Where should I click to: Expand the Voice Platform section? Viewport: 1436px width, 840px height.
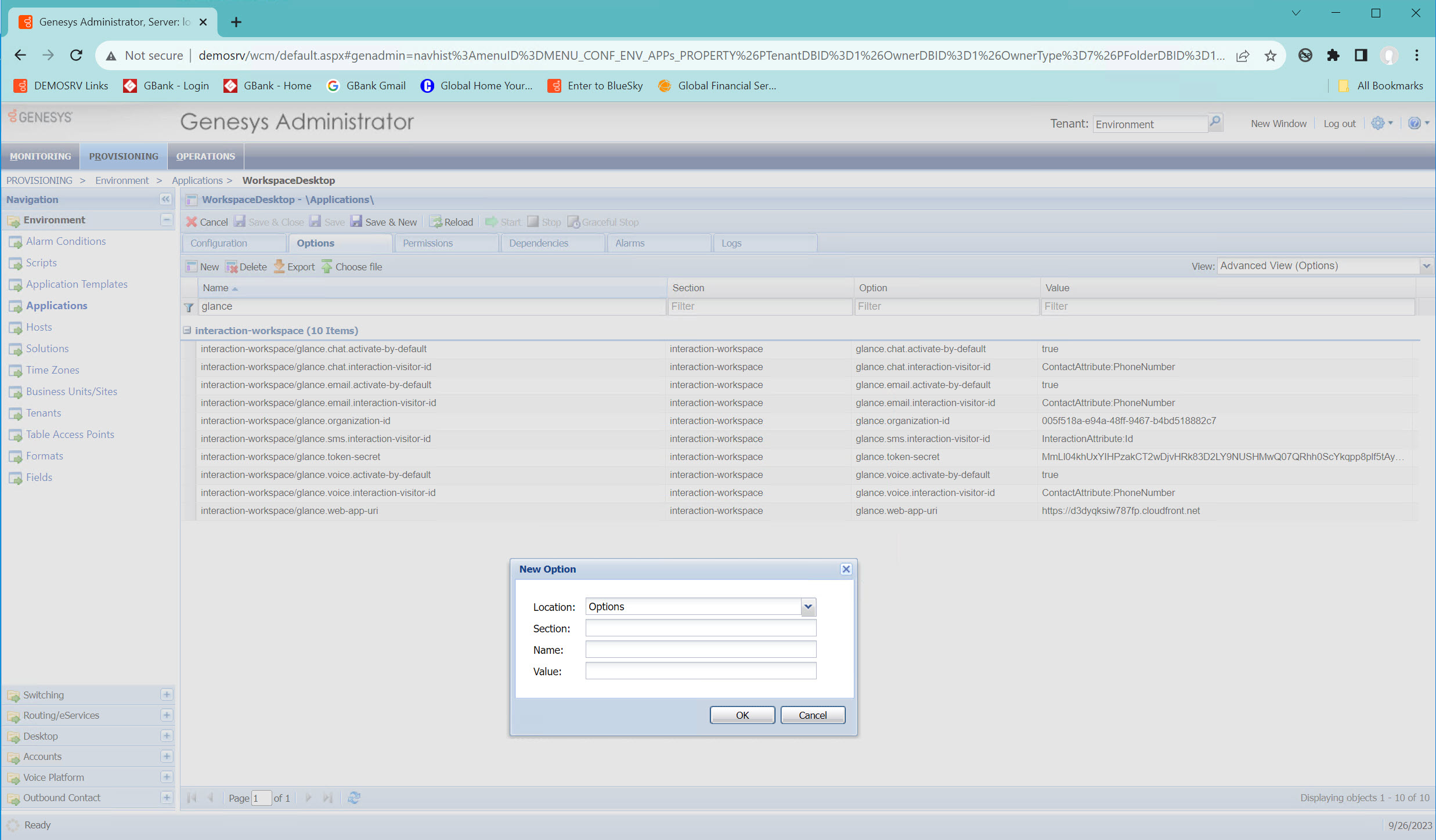[x=167, y=777]
